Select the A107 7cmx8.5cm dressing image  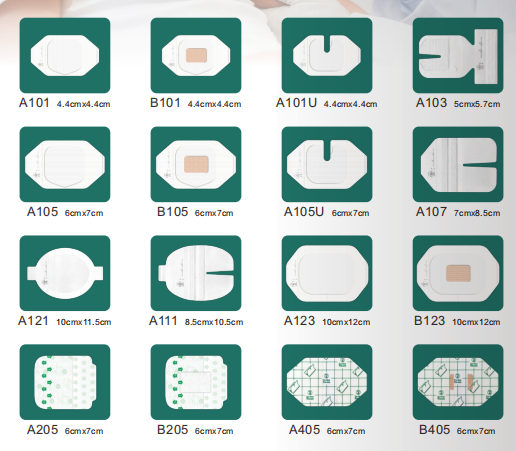click(458, 164)
